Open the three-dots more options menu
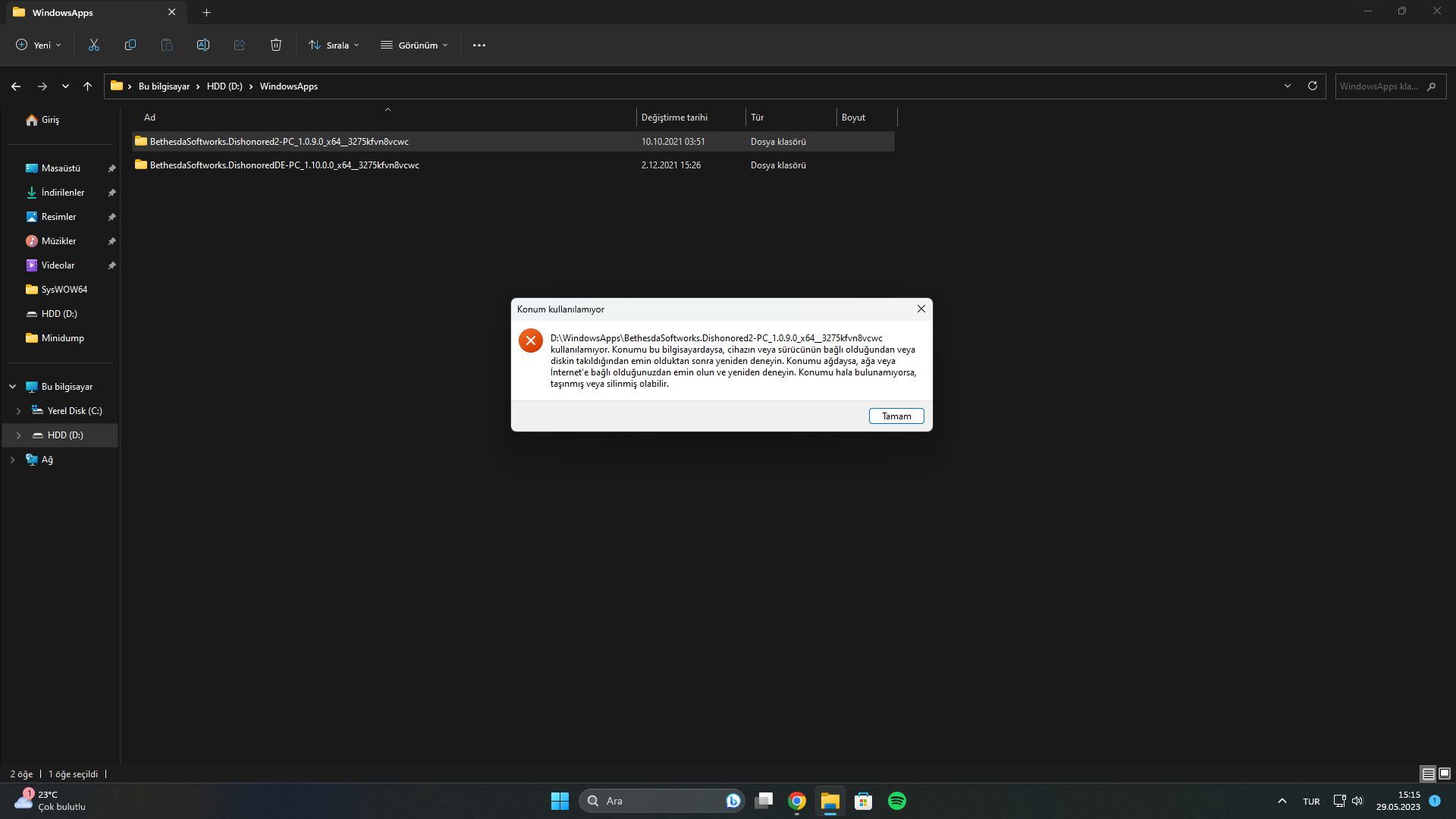 click(x=479, y=45)
